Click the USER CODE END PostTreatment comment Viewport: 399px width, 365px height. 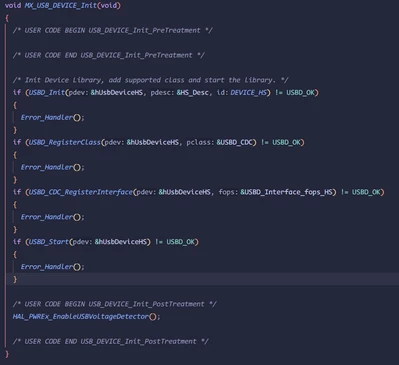pos(111,341)
